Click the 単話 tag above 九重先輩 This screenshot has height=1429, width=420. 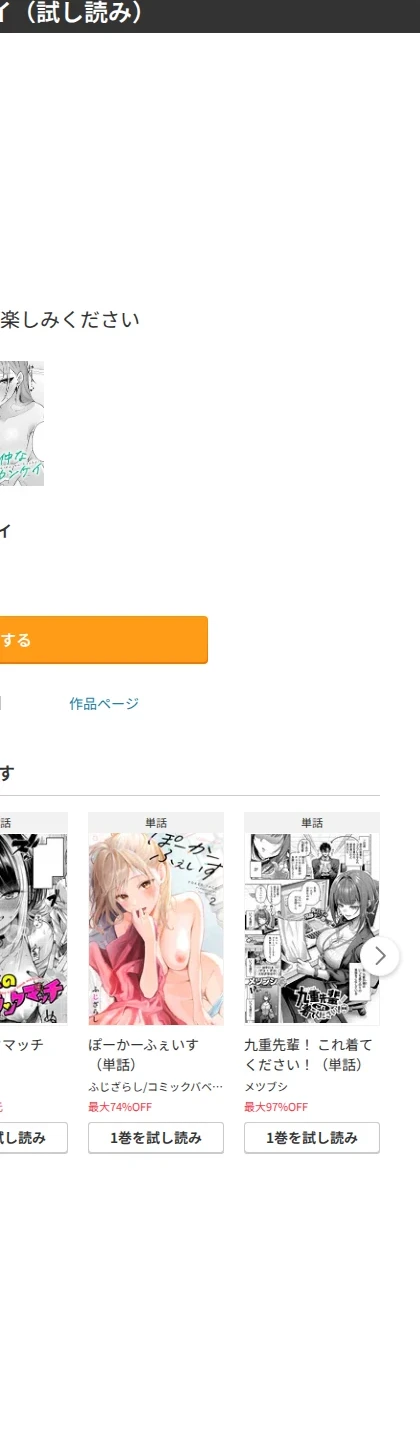click(x=312, y=823)
